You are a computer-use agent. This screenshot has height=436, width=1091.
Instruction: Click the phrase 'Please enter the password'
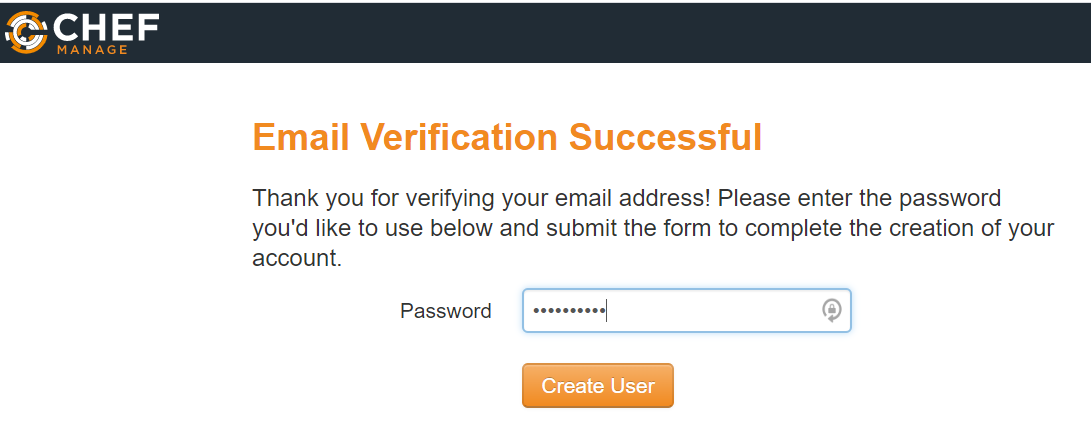[859, 197]
